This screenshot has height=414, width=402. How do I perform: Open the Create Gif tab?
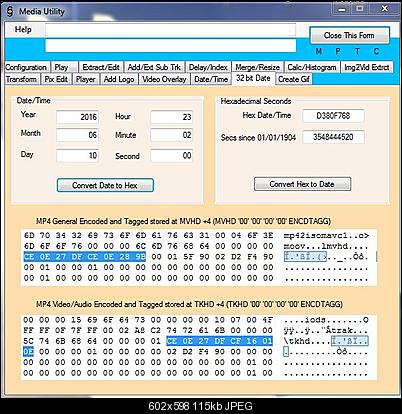294,79
